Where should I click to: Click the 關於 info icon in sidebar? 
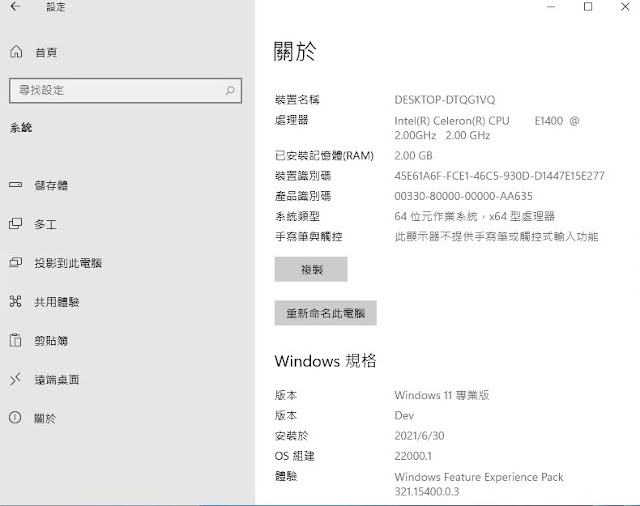15,418
